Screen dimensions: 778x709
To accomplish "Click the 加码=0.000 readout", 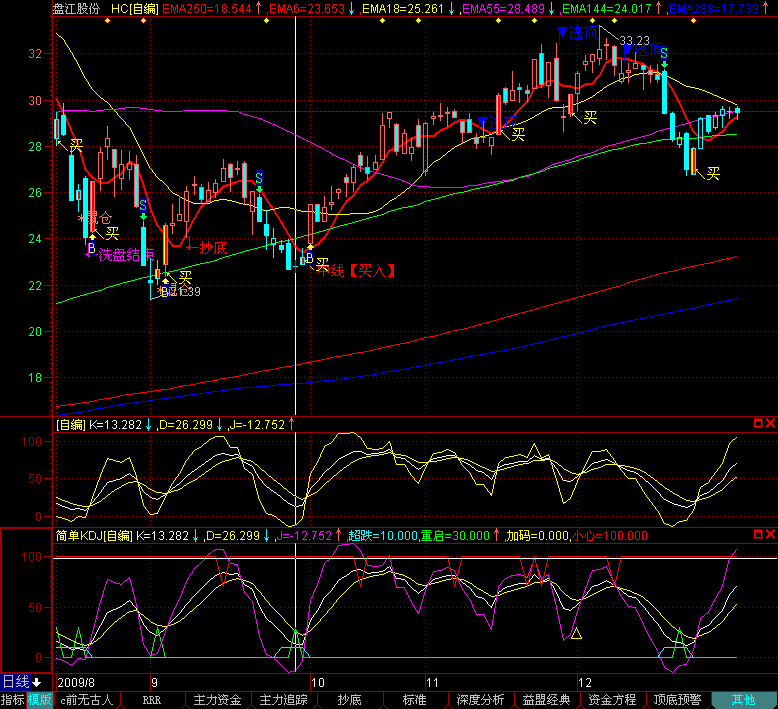I will 537,536.
